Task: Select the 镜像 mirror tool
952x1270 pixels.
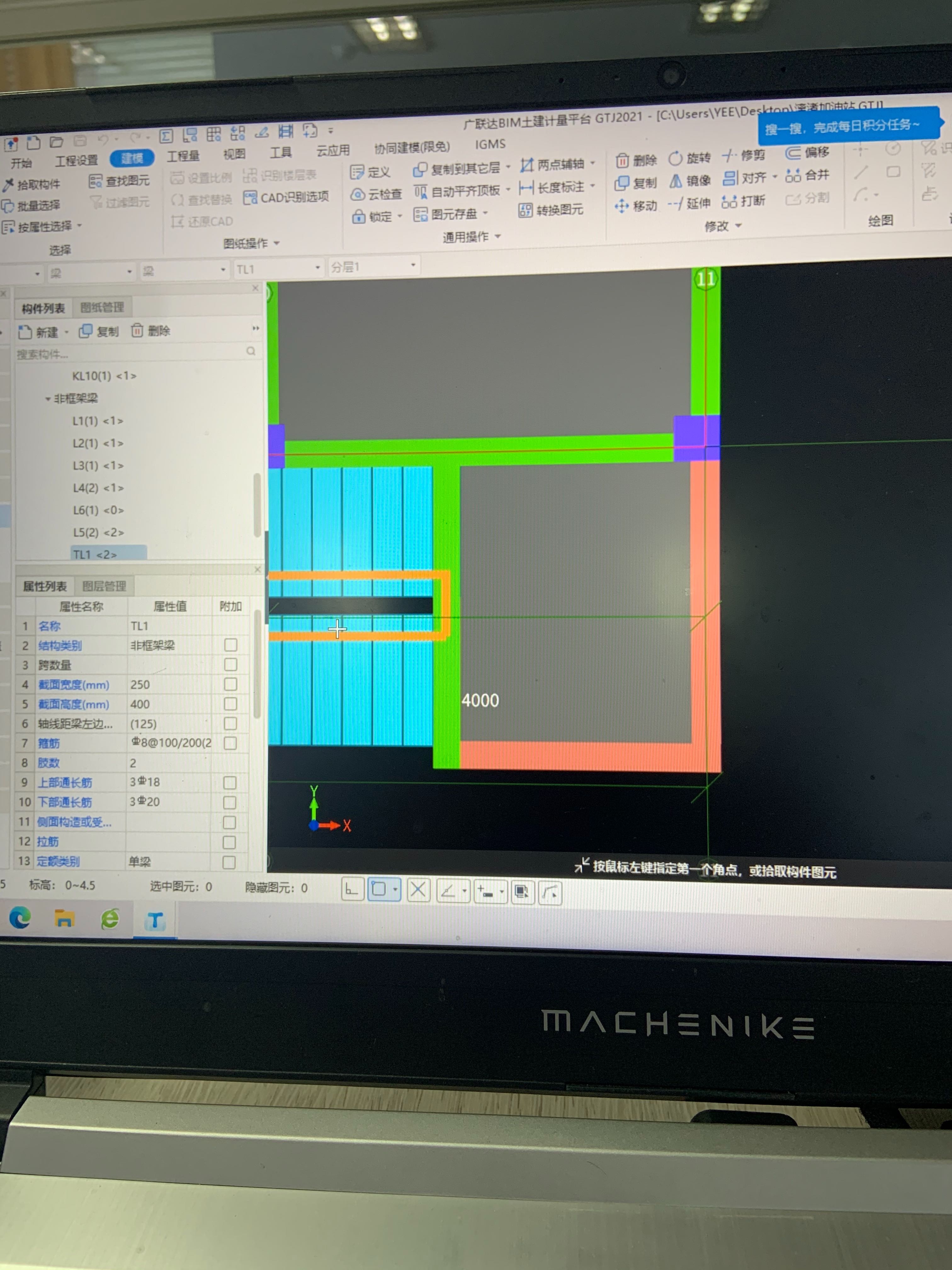Action: [690, 181]
